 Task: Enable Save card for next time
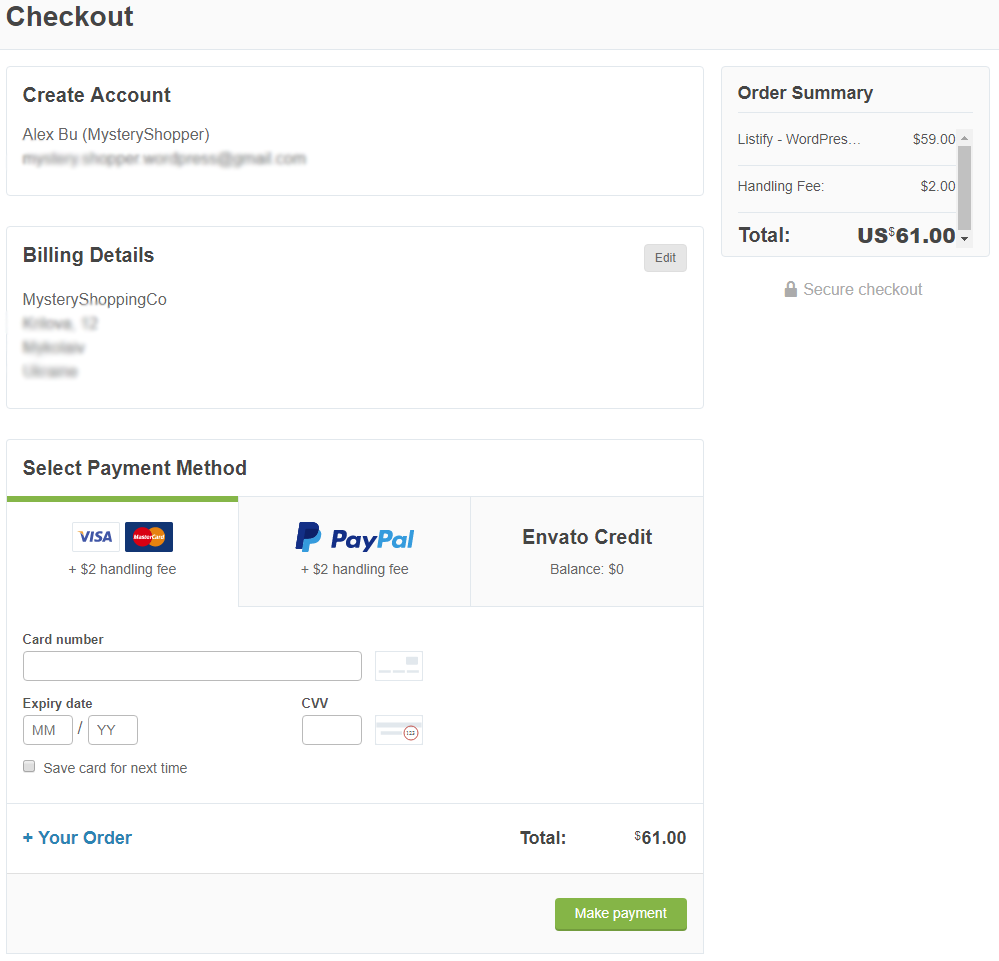coord(30,767)
